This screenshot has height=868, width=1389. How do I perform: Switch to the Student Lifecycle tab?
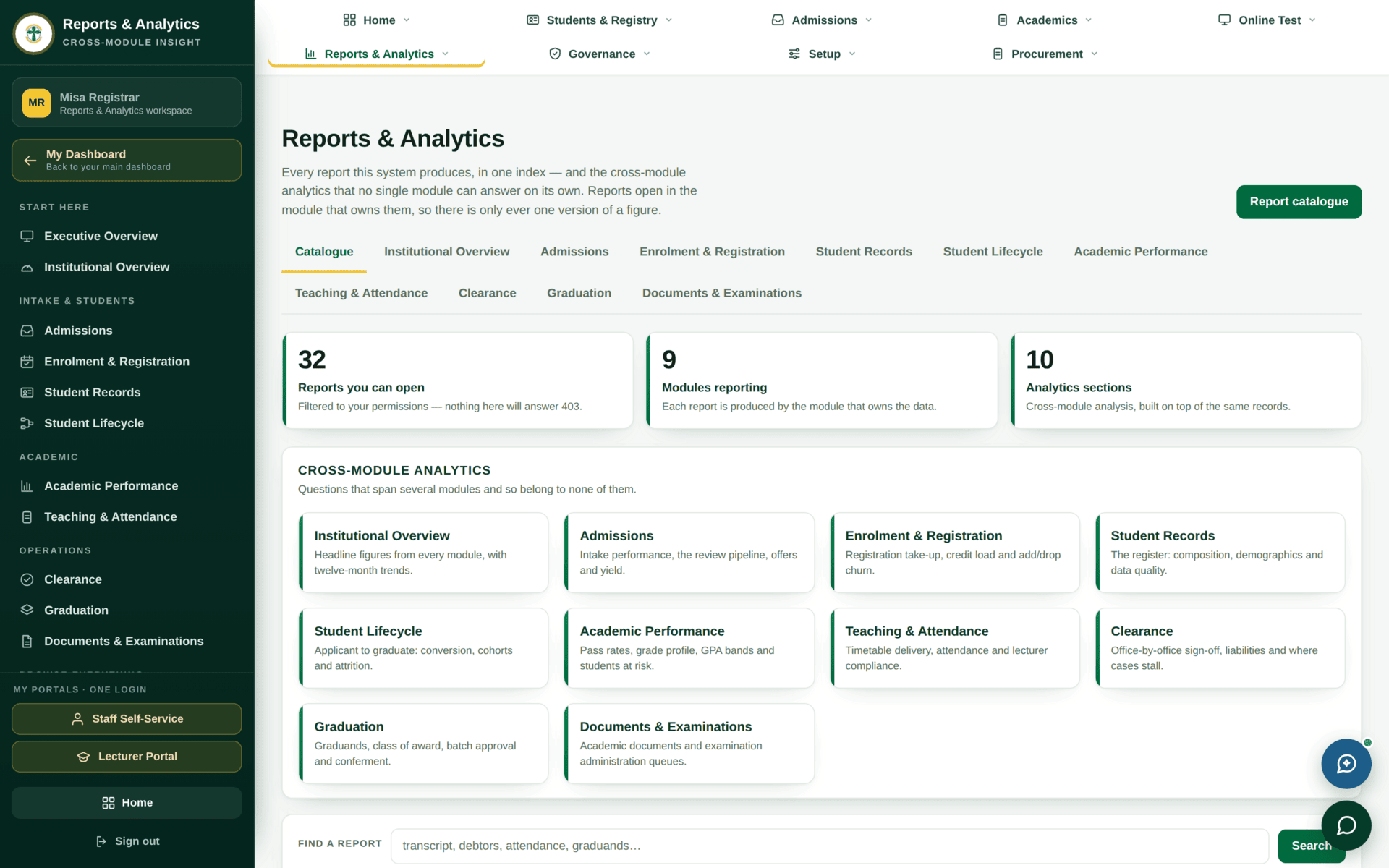993,252
